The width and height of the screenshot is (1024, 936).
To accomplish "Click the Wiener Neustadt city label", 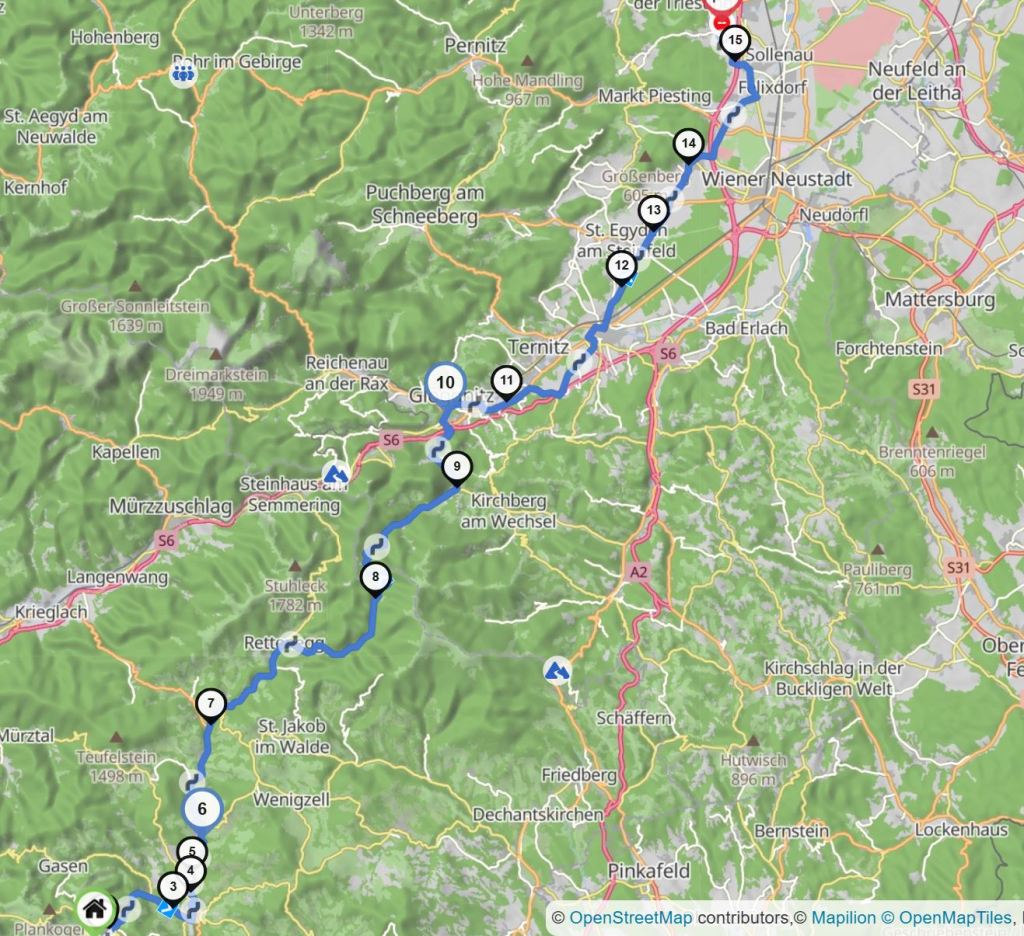I will [x=776, y=179].
